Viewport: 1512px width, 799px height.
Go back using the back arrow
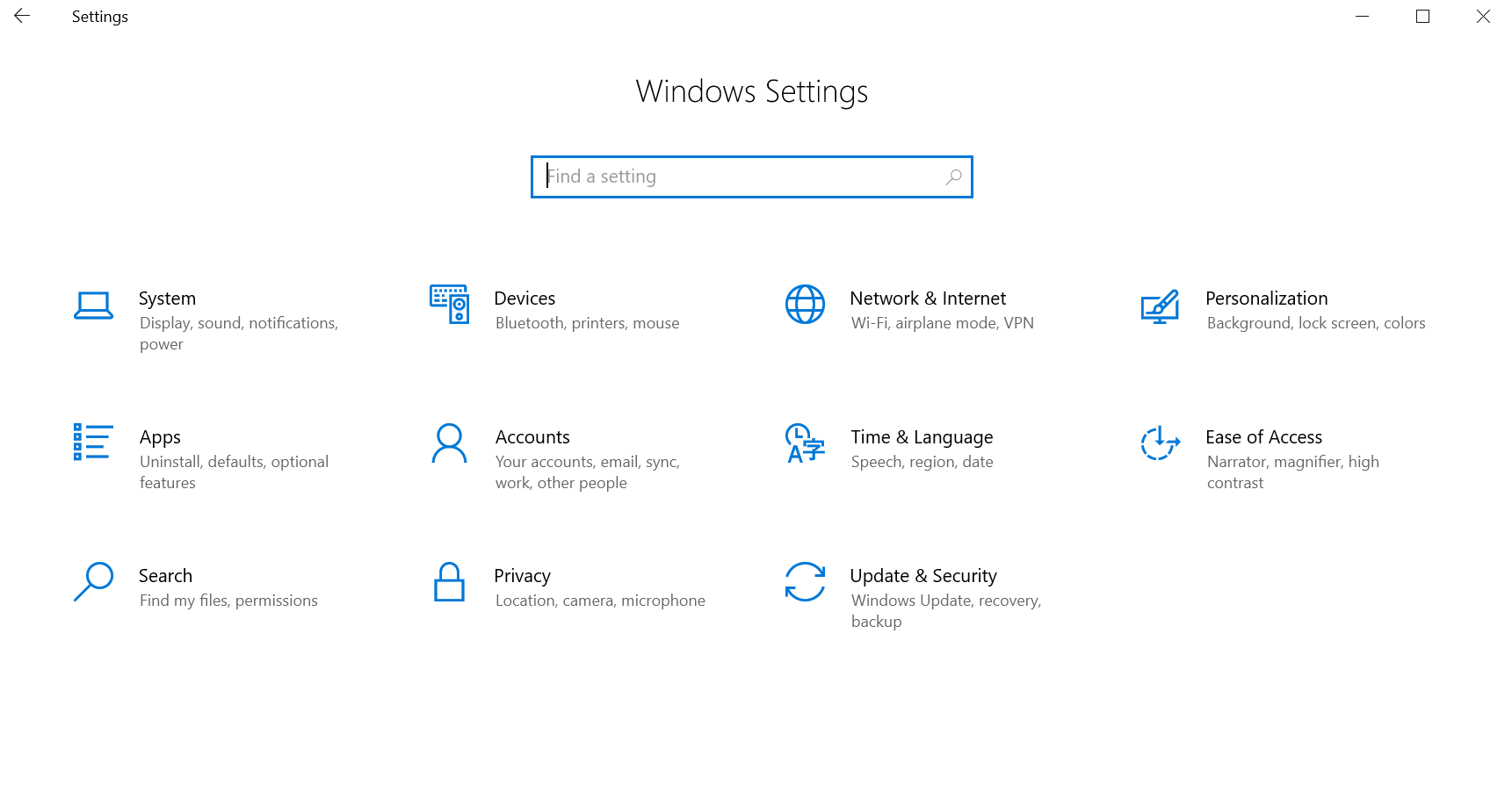tap(22, 16)
